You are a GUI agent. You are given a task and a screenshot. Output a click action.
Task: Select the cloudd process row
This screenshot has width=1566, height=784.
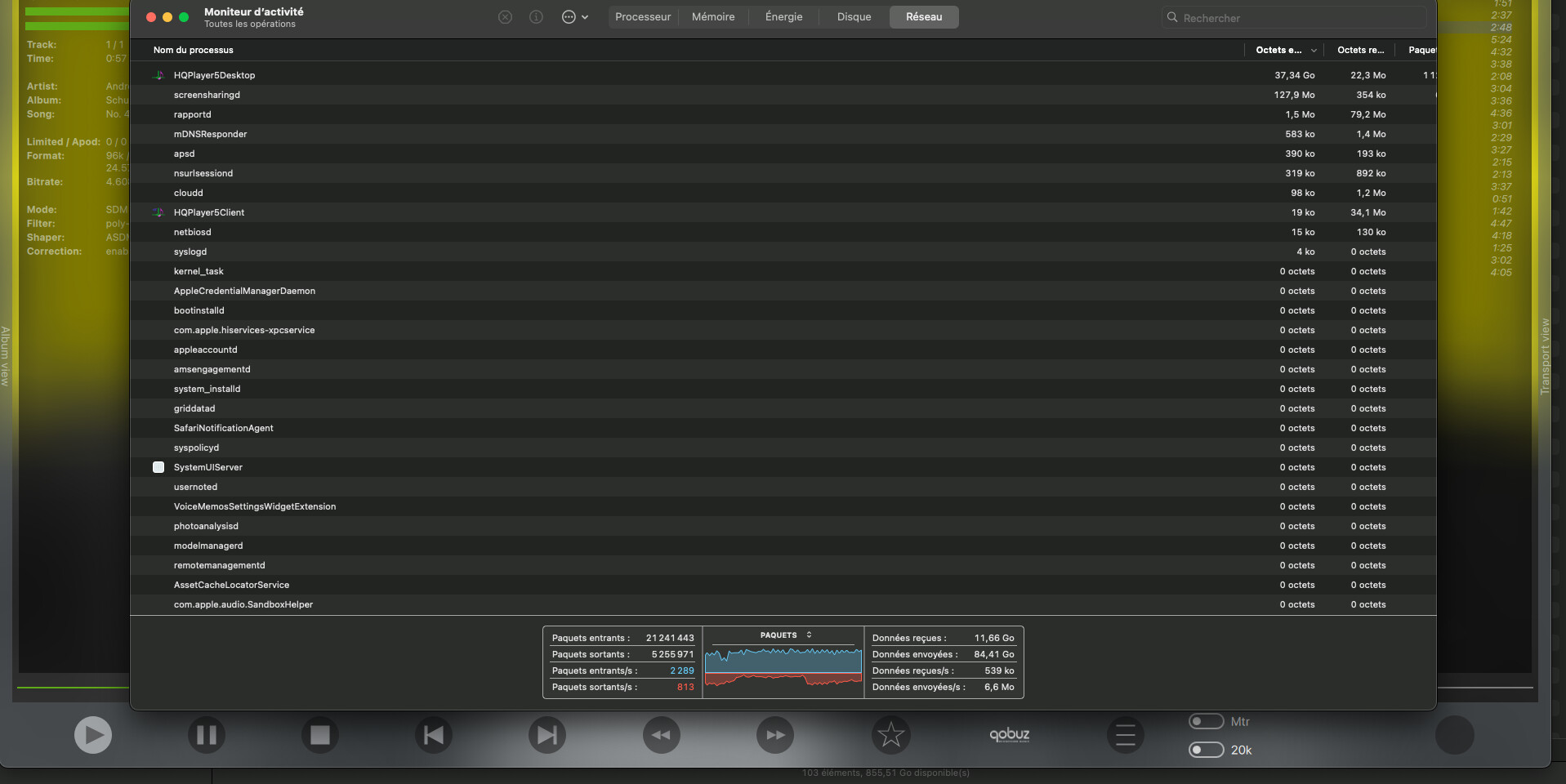[783, 193]
